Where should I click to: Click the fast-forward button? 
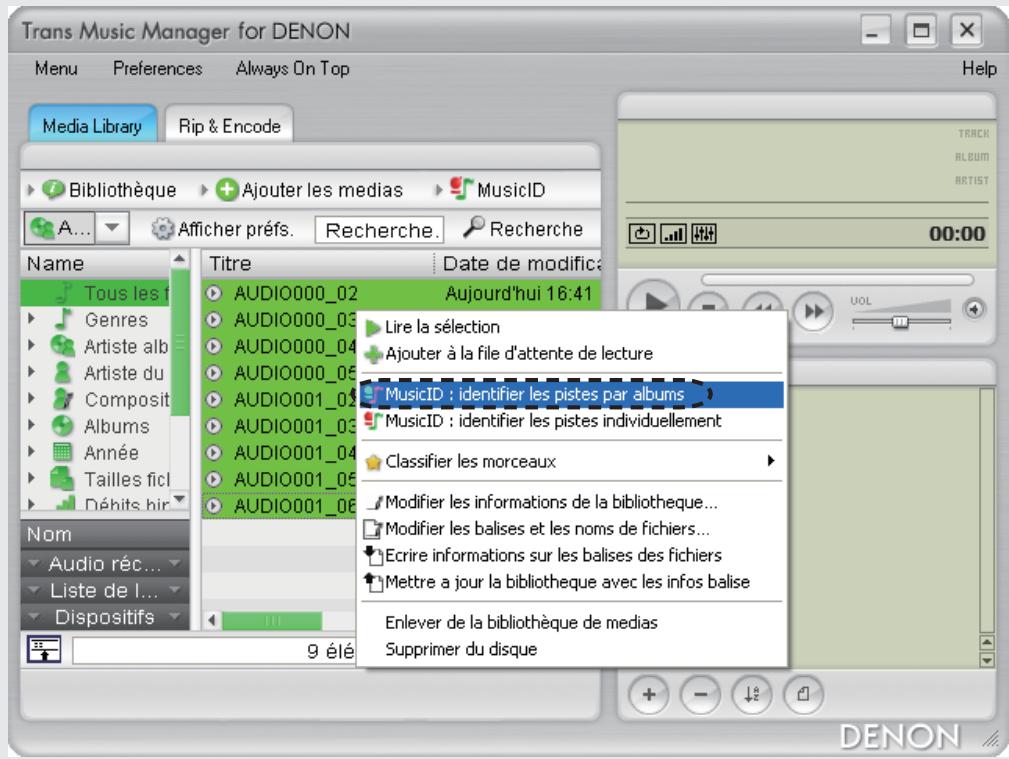pyautogui.click(x=813, y=312)
